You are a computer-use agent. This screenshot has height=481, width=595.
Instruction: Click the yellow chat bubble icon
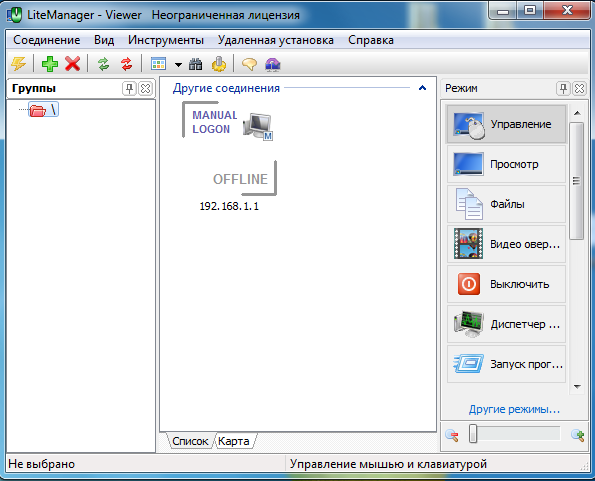249,64
